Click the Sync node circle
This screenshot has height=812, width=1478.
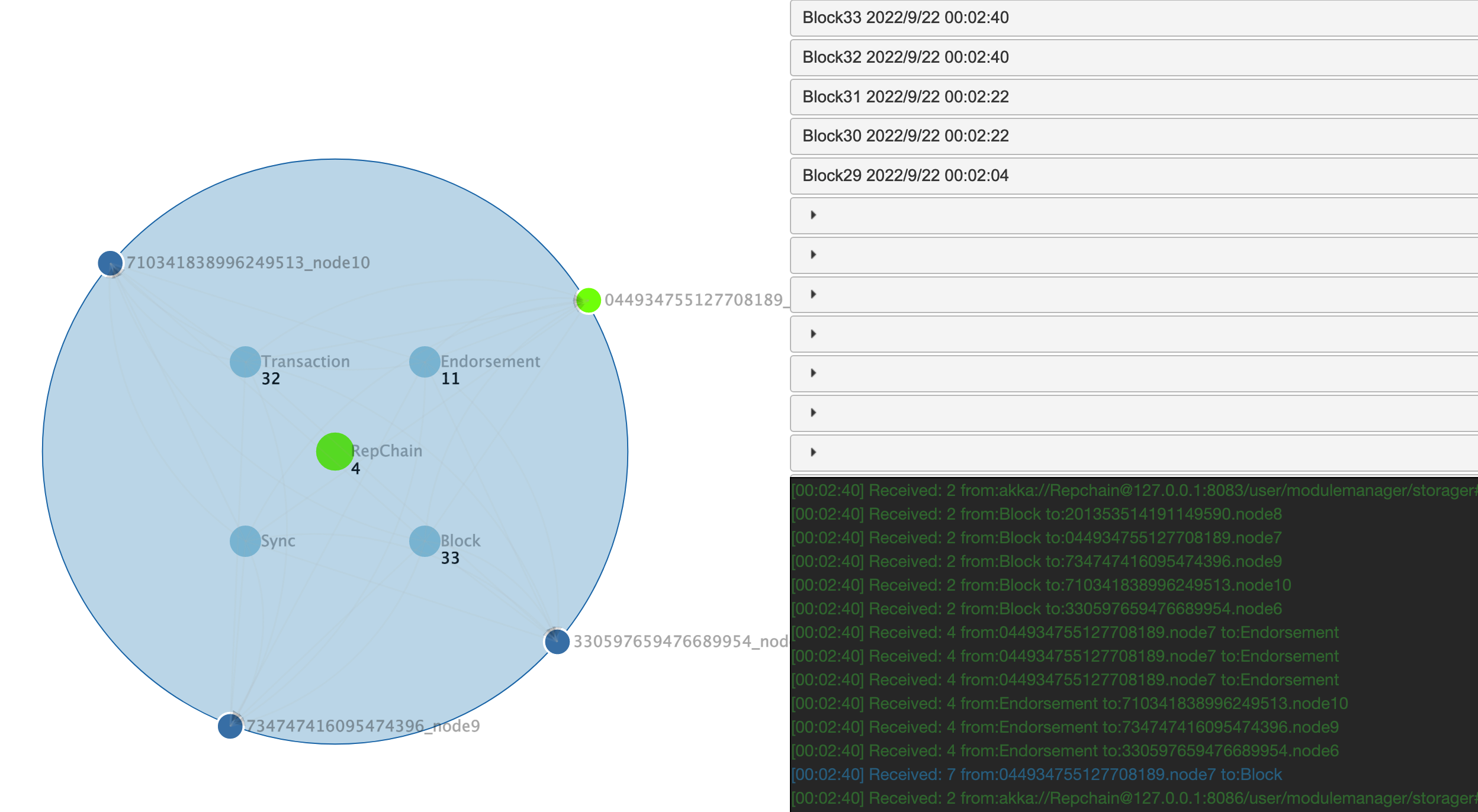click(245, 541)
